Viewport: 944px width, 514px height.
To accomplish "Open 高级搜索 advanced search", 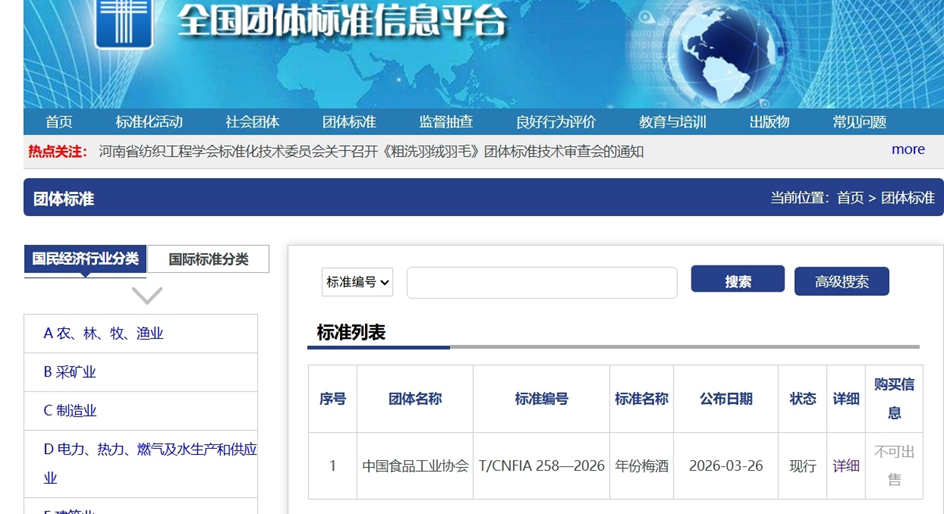I will (x=841, y=281).
